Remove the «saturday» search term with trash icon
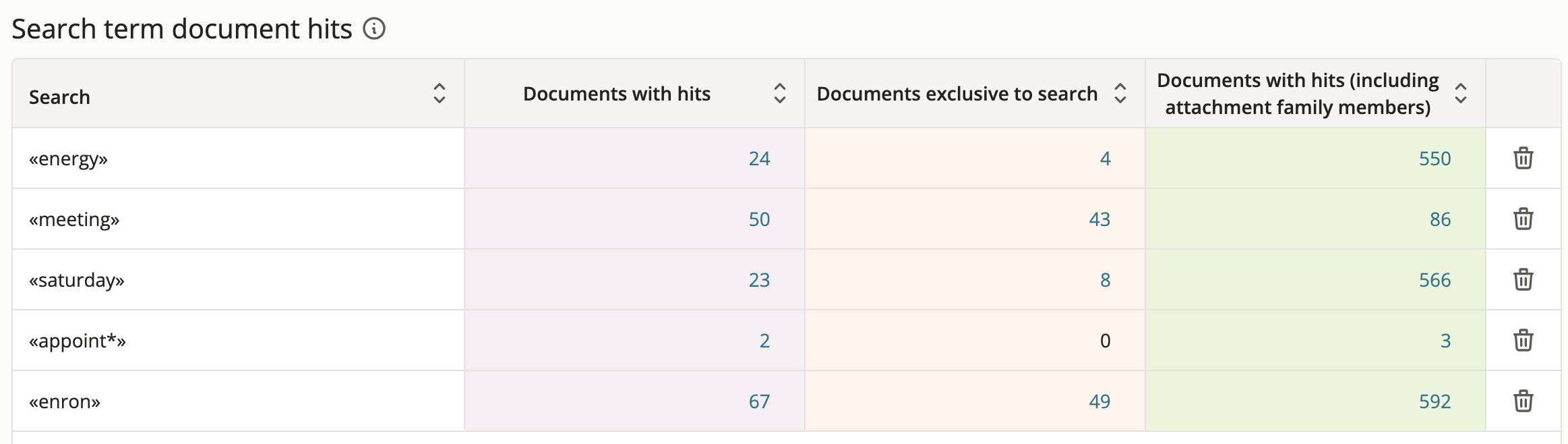 1523,280
